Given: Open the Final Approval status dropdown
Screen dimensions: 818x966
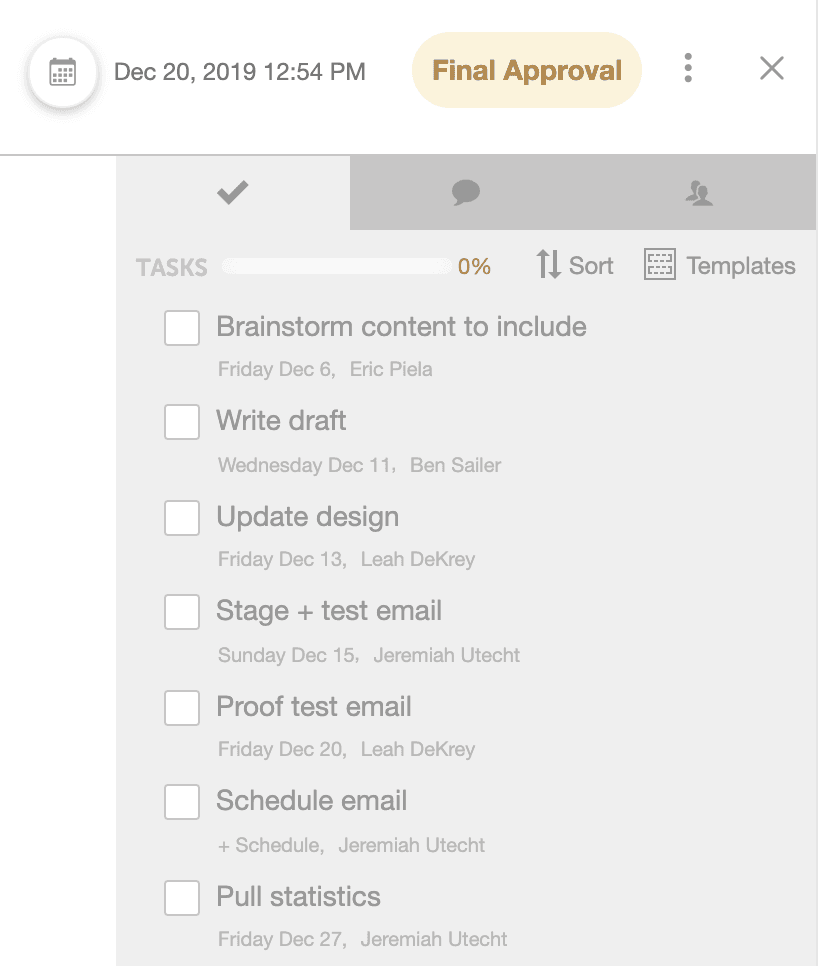Looking at the screenshot, I should (526, 71).
